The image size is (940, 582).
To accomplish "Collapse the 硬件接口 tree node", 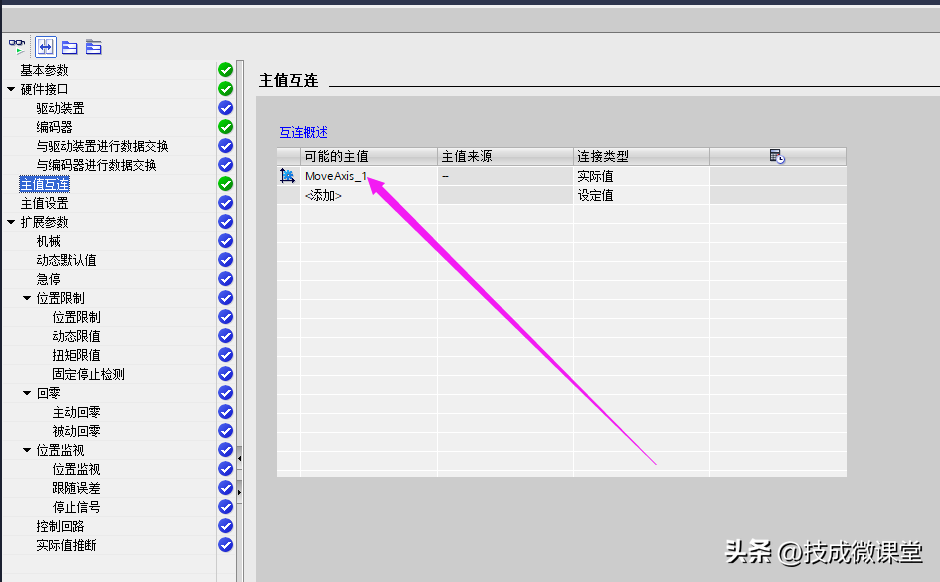I will click(11, 89).
